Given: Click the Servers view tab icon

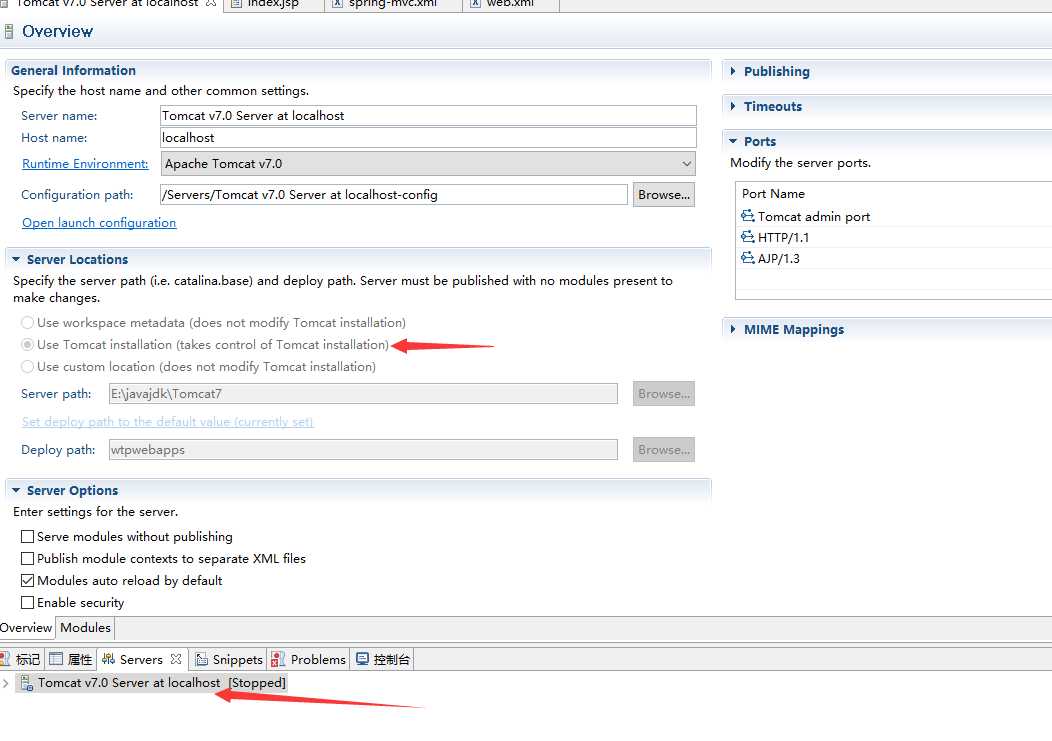Looking at the screenshot, I should (108, 659).
